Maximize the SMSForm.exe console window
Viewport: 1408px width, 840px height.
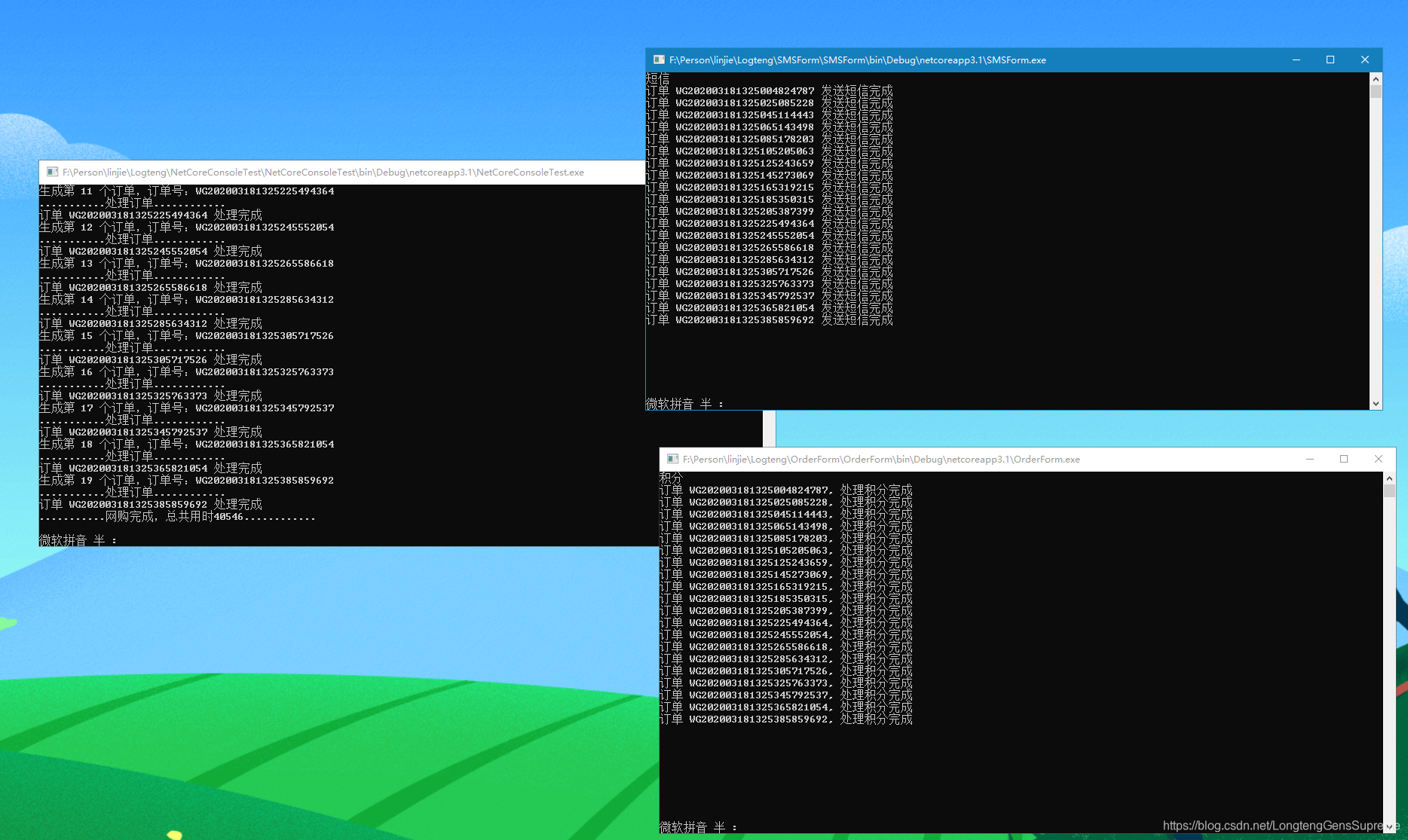[x=1330, y=60]
